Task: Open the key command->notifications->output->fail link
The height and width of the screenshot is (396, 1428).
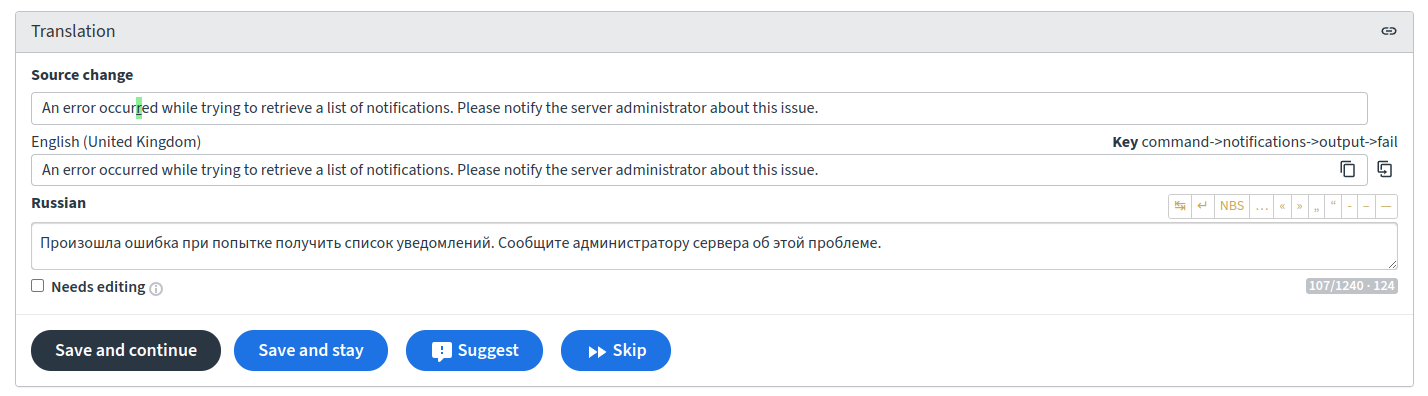Action: pyautogui.click(x=1269, y=142)
